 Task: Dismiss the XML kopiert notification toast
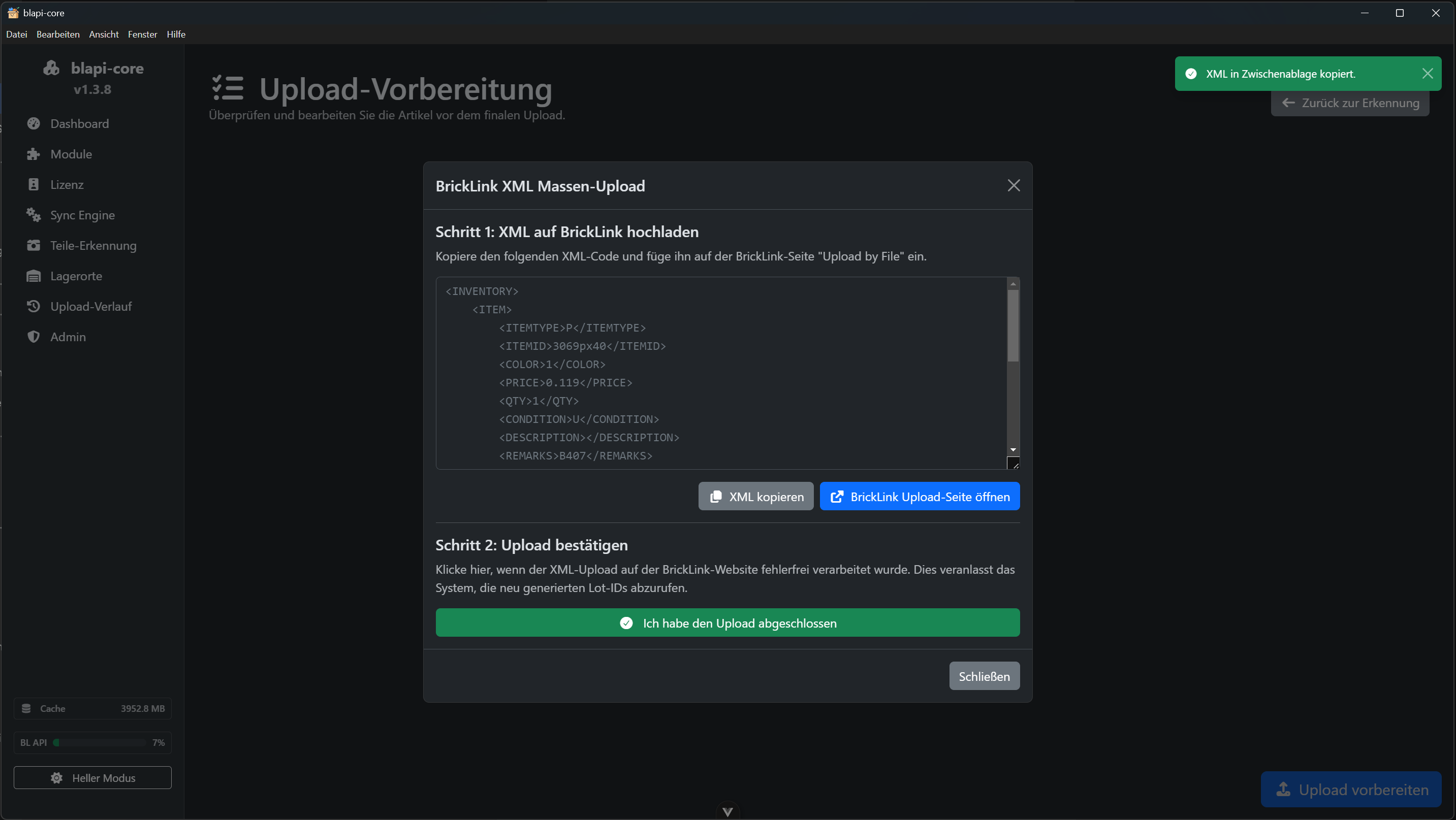pos(1428,74)
